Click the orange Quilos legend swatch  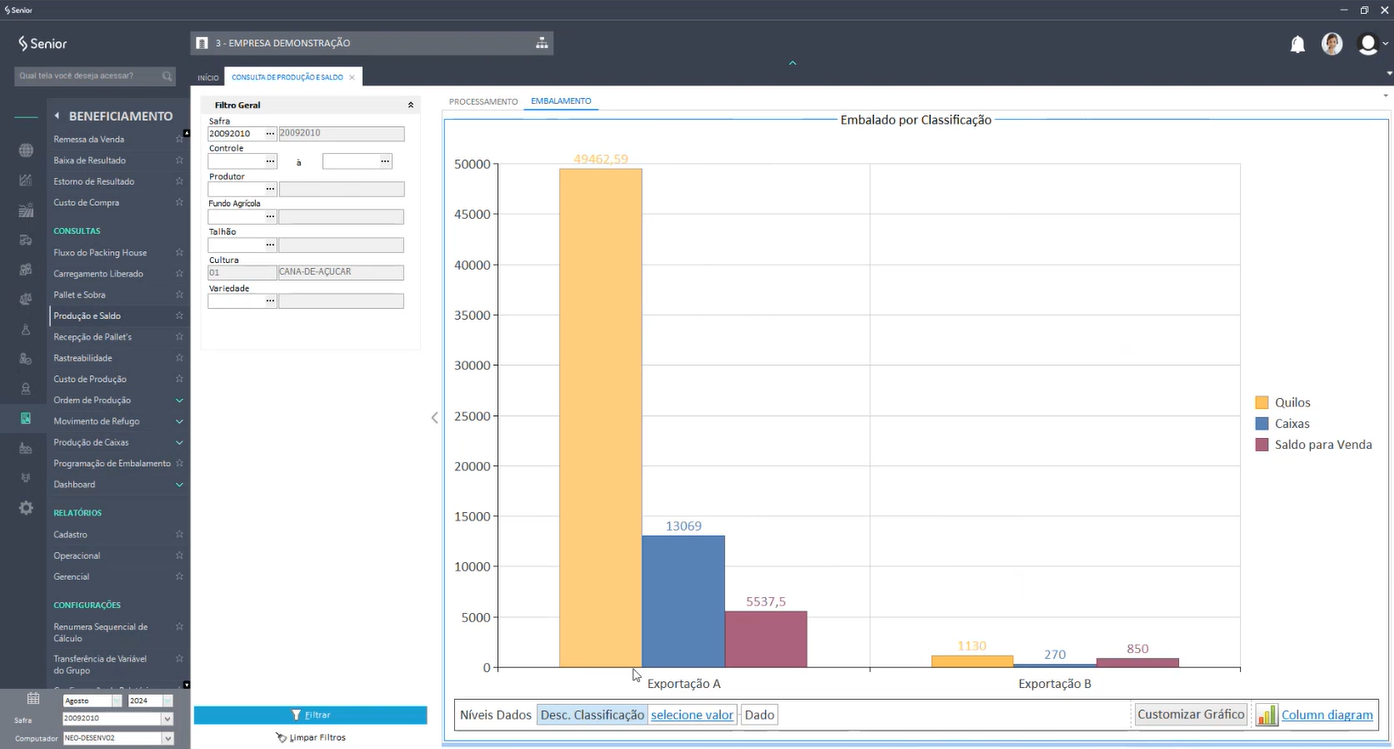pyautogui.click(x=1262, y=402)
